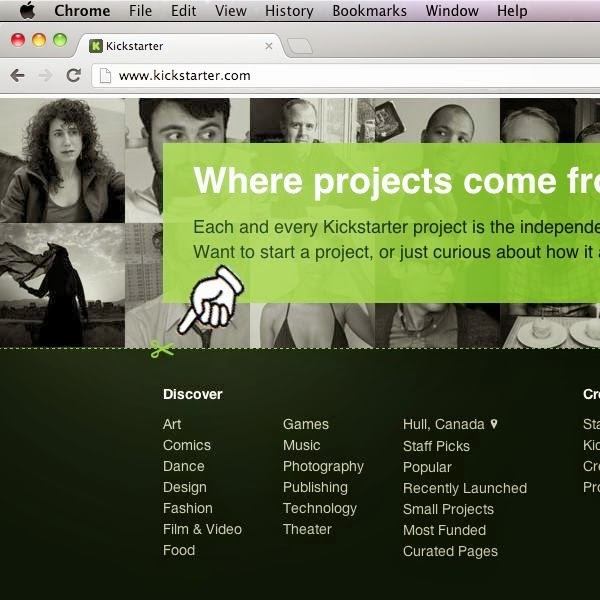This screenshot has width=600, height=600.
Task: Open the Apple menu
Action: pos(28,10)
